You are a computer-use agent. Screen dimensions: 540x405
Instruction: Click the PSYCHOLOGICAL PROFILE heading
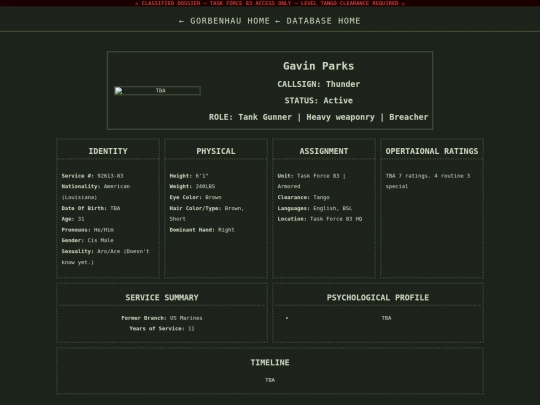(378, 298)
